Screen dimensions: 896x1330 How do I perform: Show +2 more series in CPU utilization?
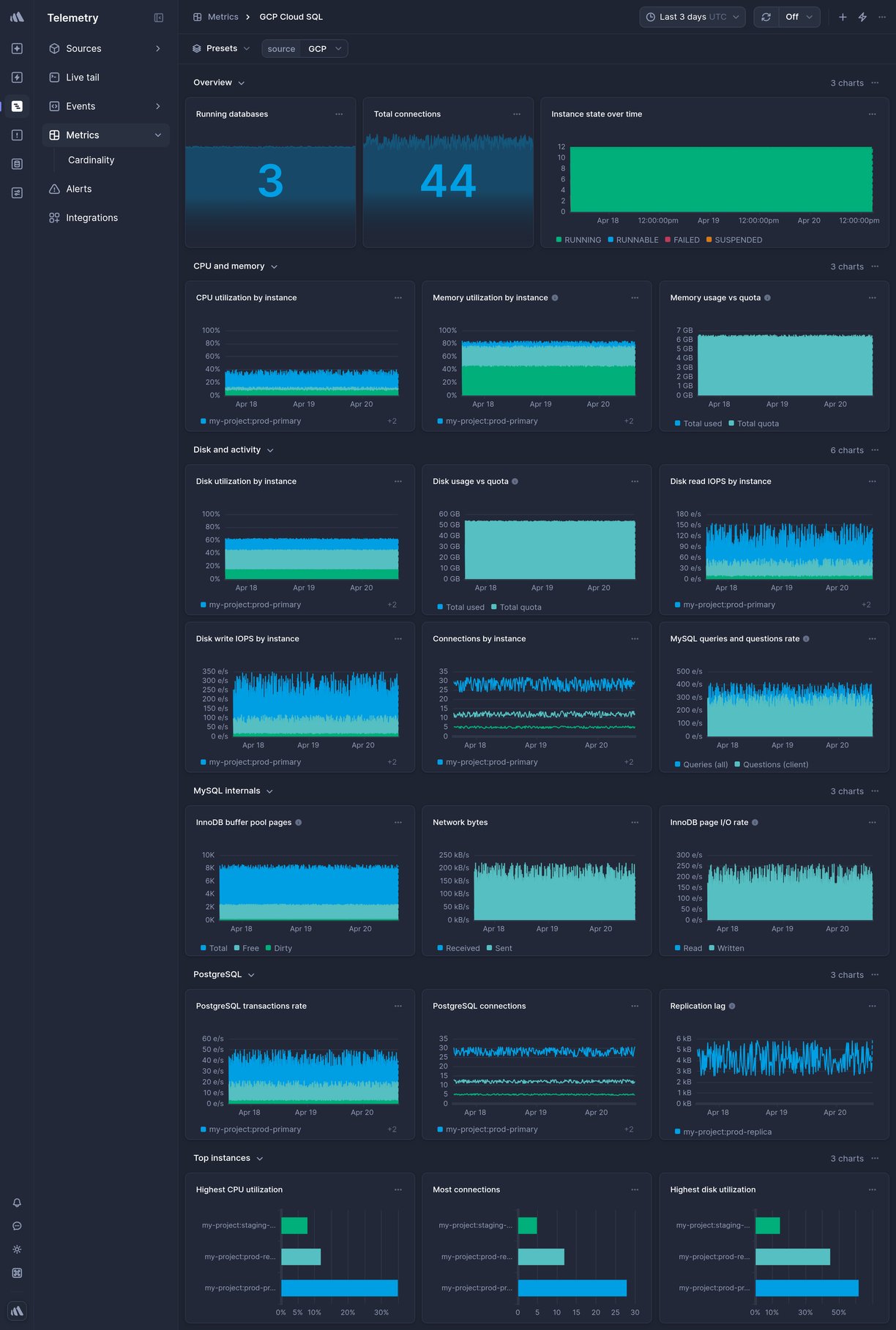click(392, 422)
